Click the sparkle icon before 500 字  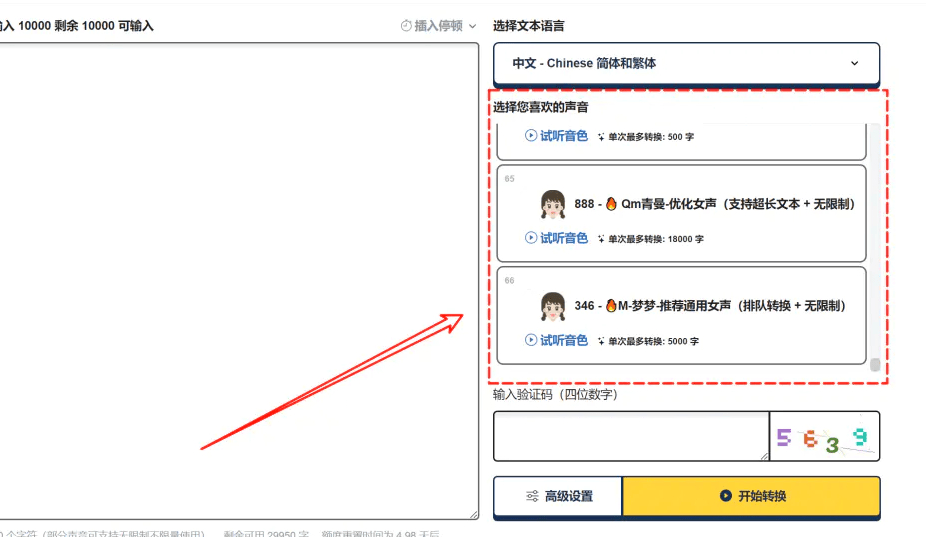pyautogui.click(x=601, y=136)
